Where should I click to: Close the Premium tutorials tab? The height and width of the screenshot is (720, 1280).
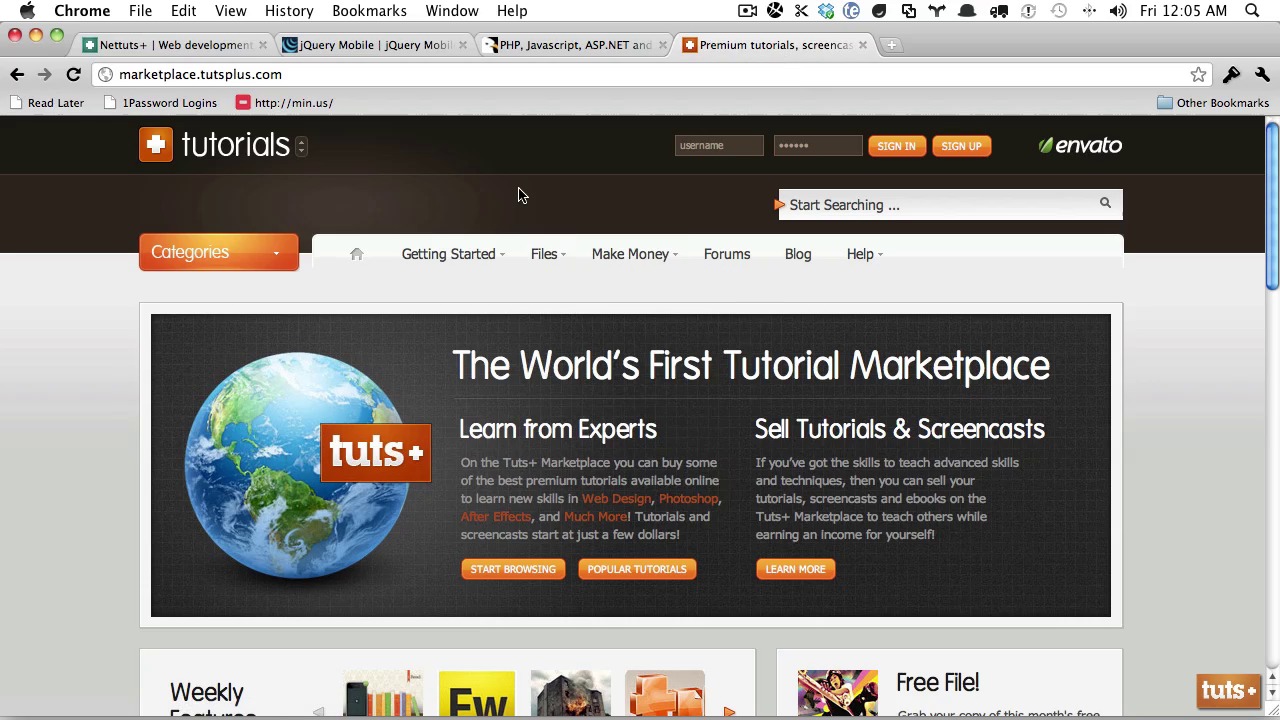tap(862, 45)
